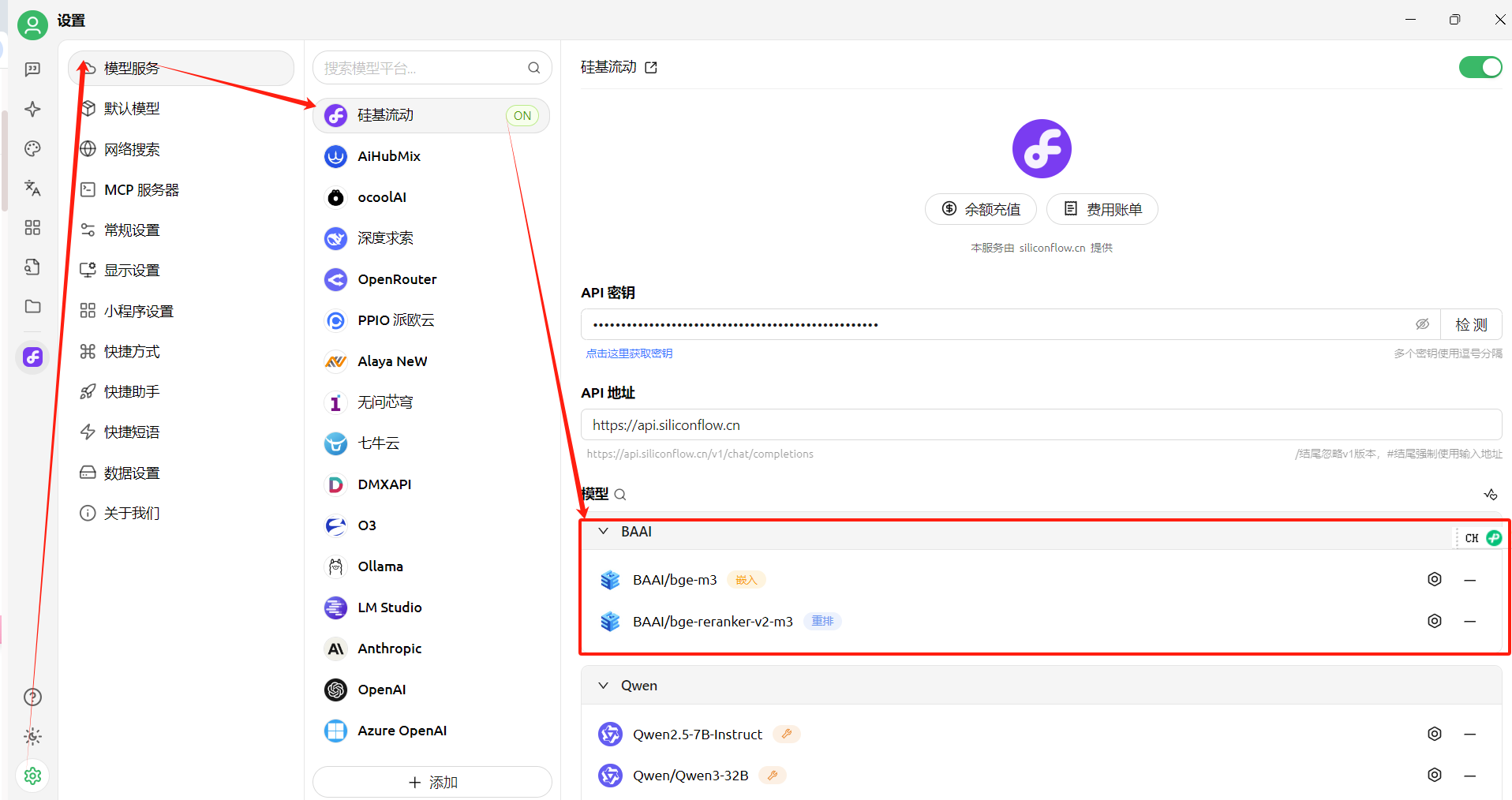This screenshot has width=1512, height=800.
Task: Select the 深度求索 provider
Action: pyautogui.click(x=432, y=238)
